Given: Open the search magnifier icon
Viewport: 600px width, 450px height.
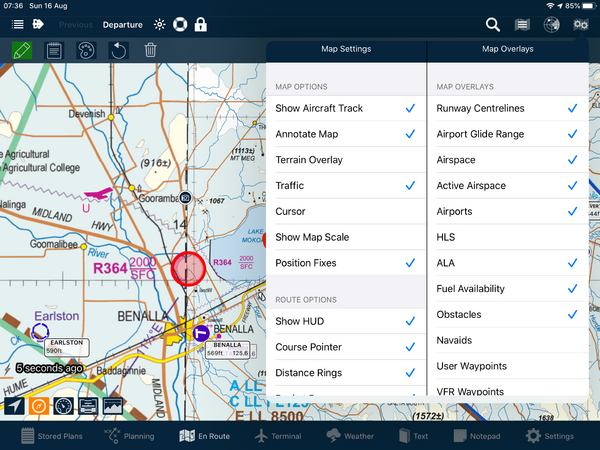Looking at the screenshot, I should click(492, 25).
